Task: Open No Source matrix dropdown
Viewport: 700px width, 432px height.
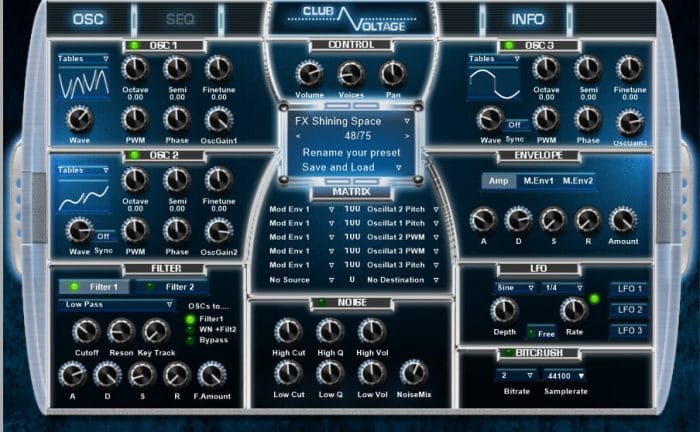Action: click(x=302, y=280)
